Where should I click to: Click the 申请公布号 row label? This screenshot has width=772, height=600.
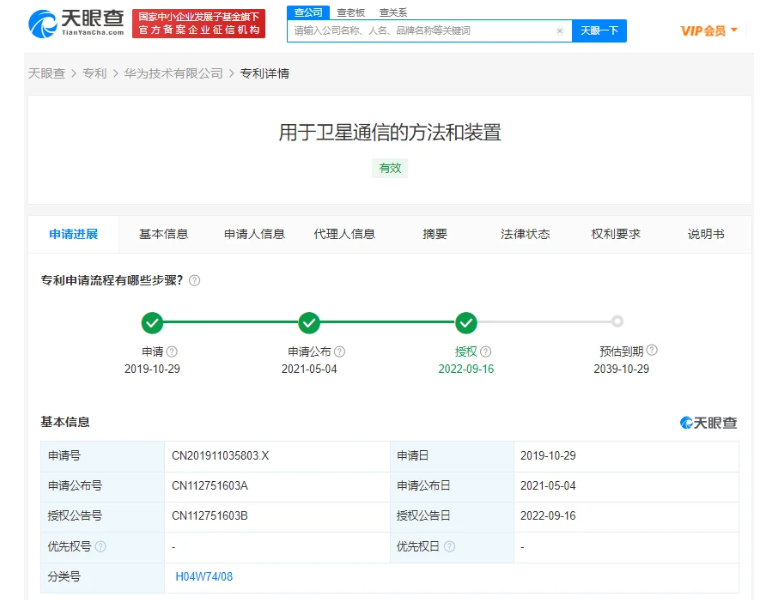[75, 486]
